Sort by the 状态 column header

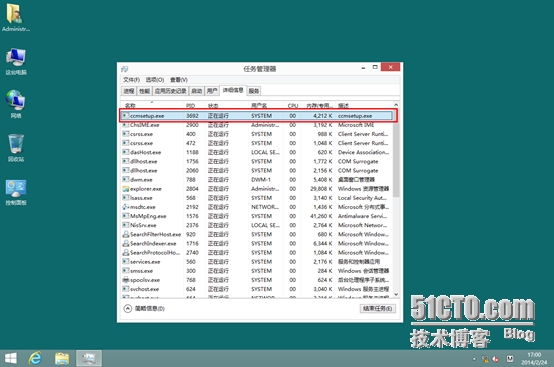click(227, 105)
